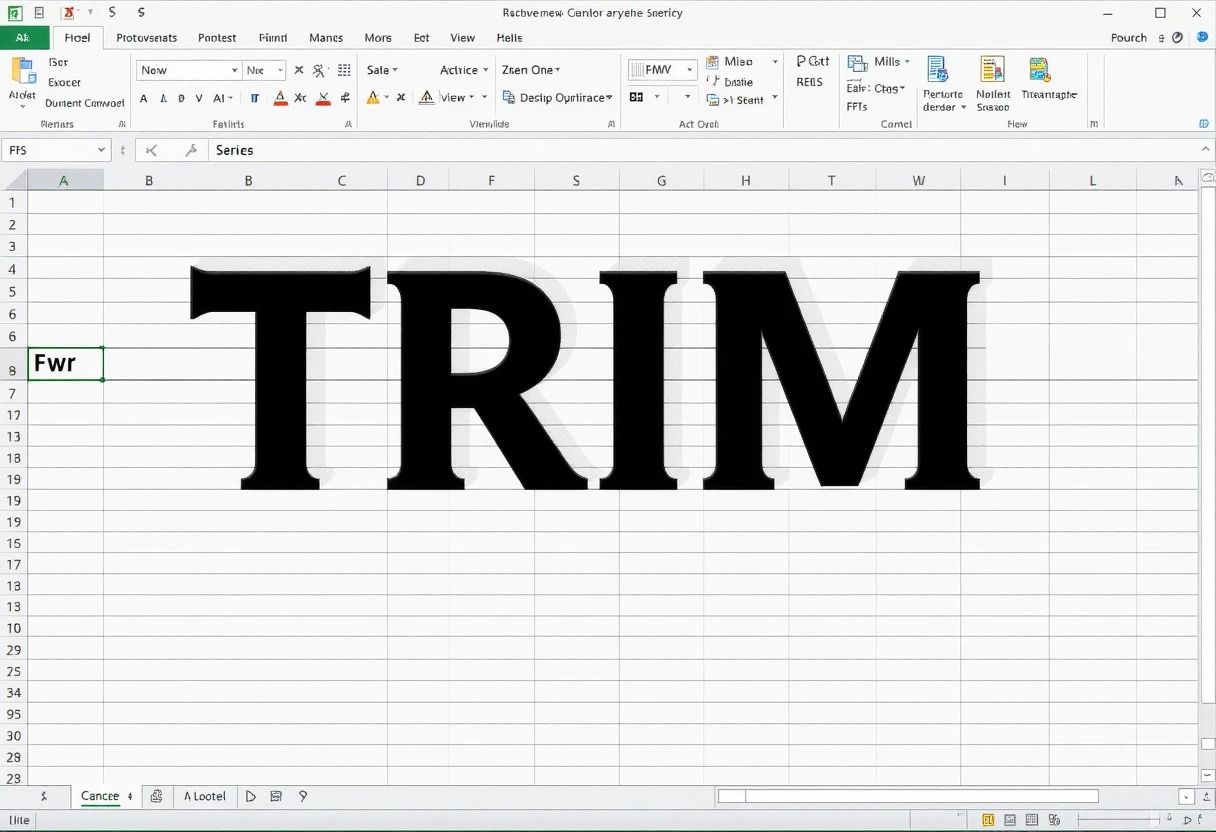
Task: Apply font color using the A icon
Action: tap(279, 97)
